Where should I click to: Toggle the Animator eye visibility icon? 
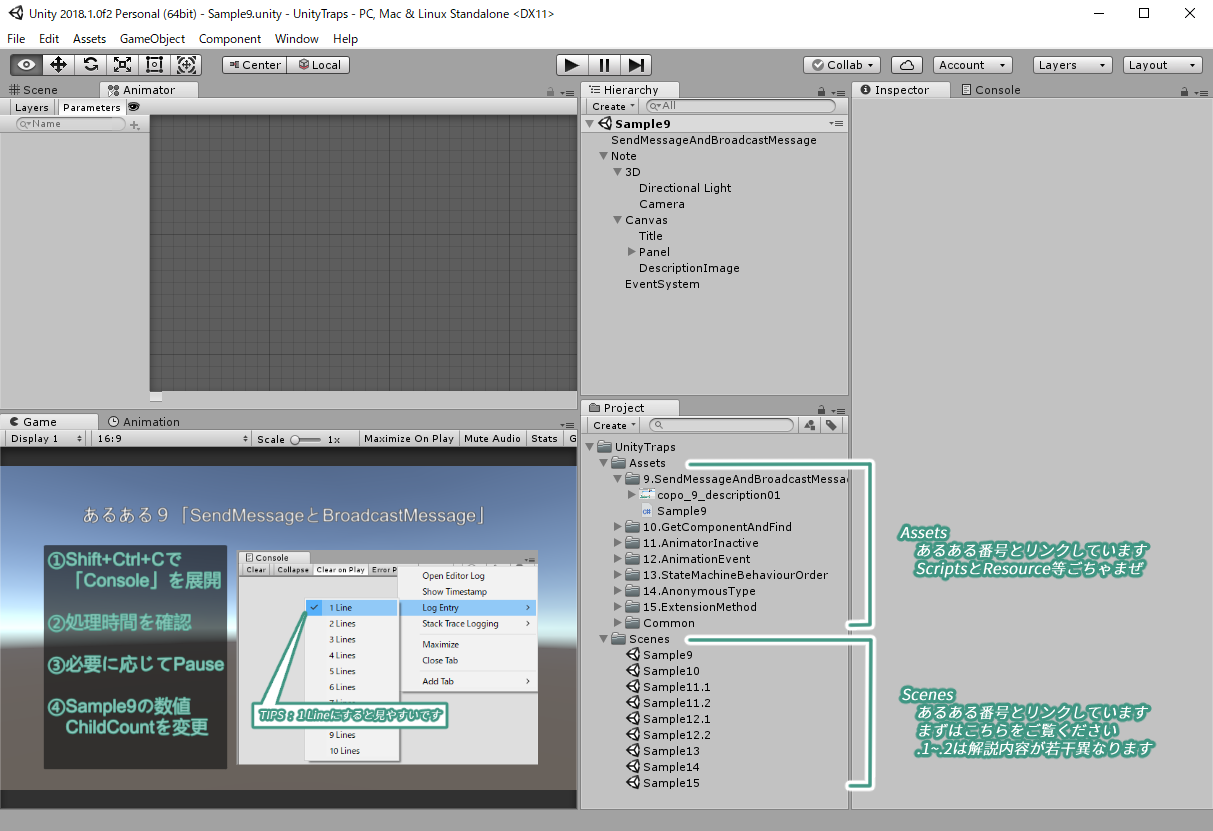coord(133,107)
